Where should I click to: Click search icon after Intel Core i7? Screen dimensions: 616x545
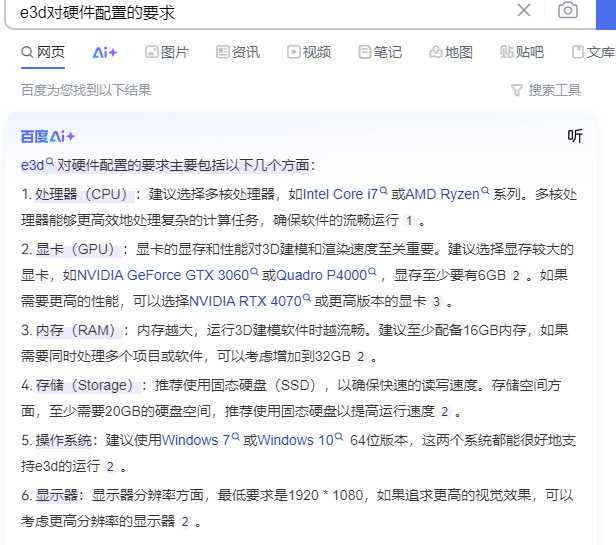[383, 190]
